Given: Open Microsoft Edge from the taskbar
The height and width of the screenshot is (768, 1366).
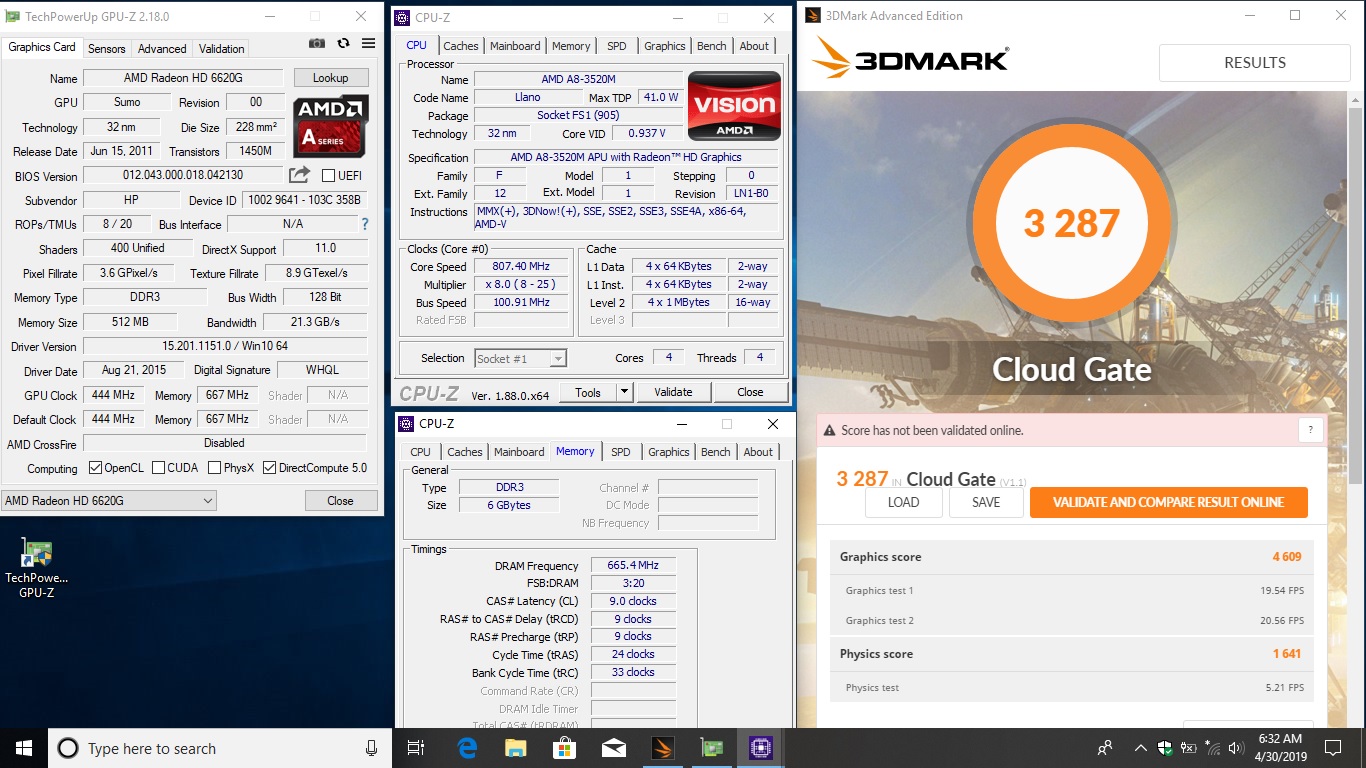Looking at the screenshot, I should coord(467,747).
